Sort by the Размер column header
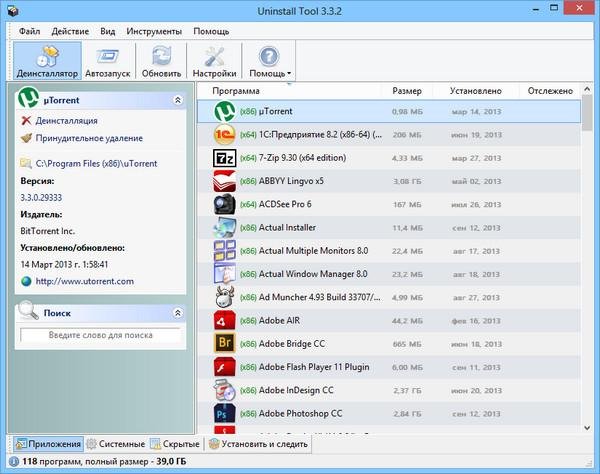The image size is (600, 474). click(x=407, y=91)
